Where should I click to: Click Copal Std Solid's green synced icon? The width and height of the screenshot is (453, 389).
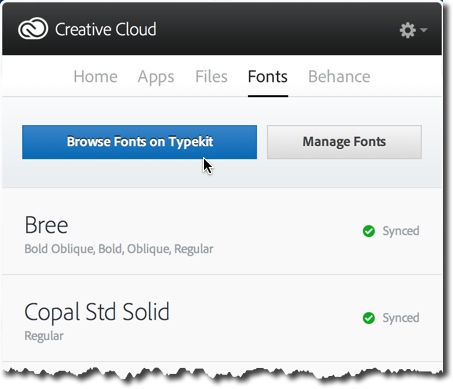[369, 318]
